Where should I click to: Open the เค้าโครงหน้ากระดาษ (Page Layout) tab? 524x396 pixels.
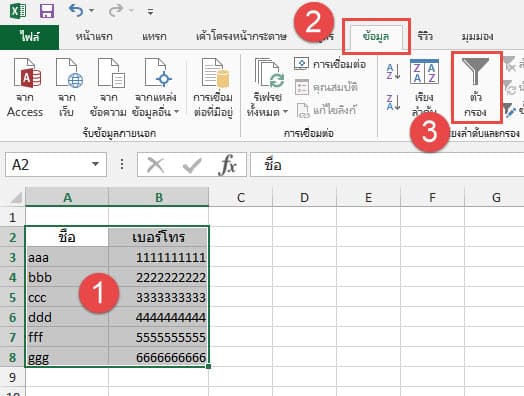pos(241,36)
